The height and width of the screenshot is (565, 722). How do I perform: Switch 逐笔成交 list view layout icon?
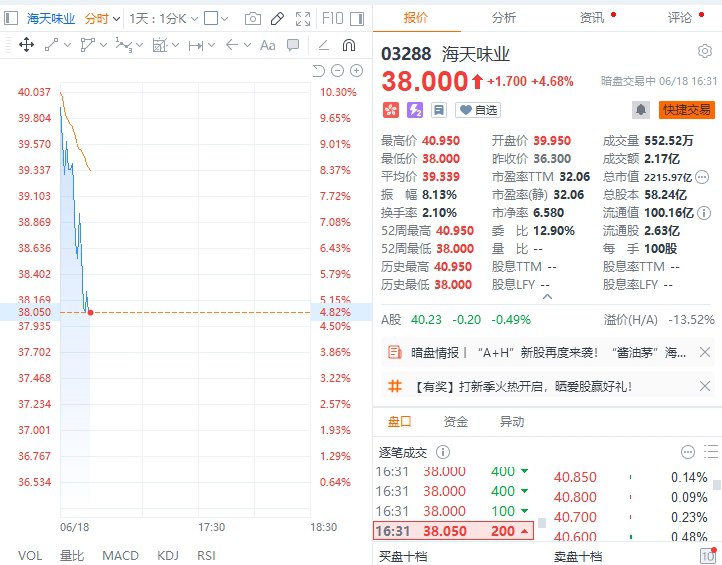coord(710,452)
